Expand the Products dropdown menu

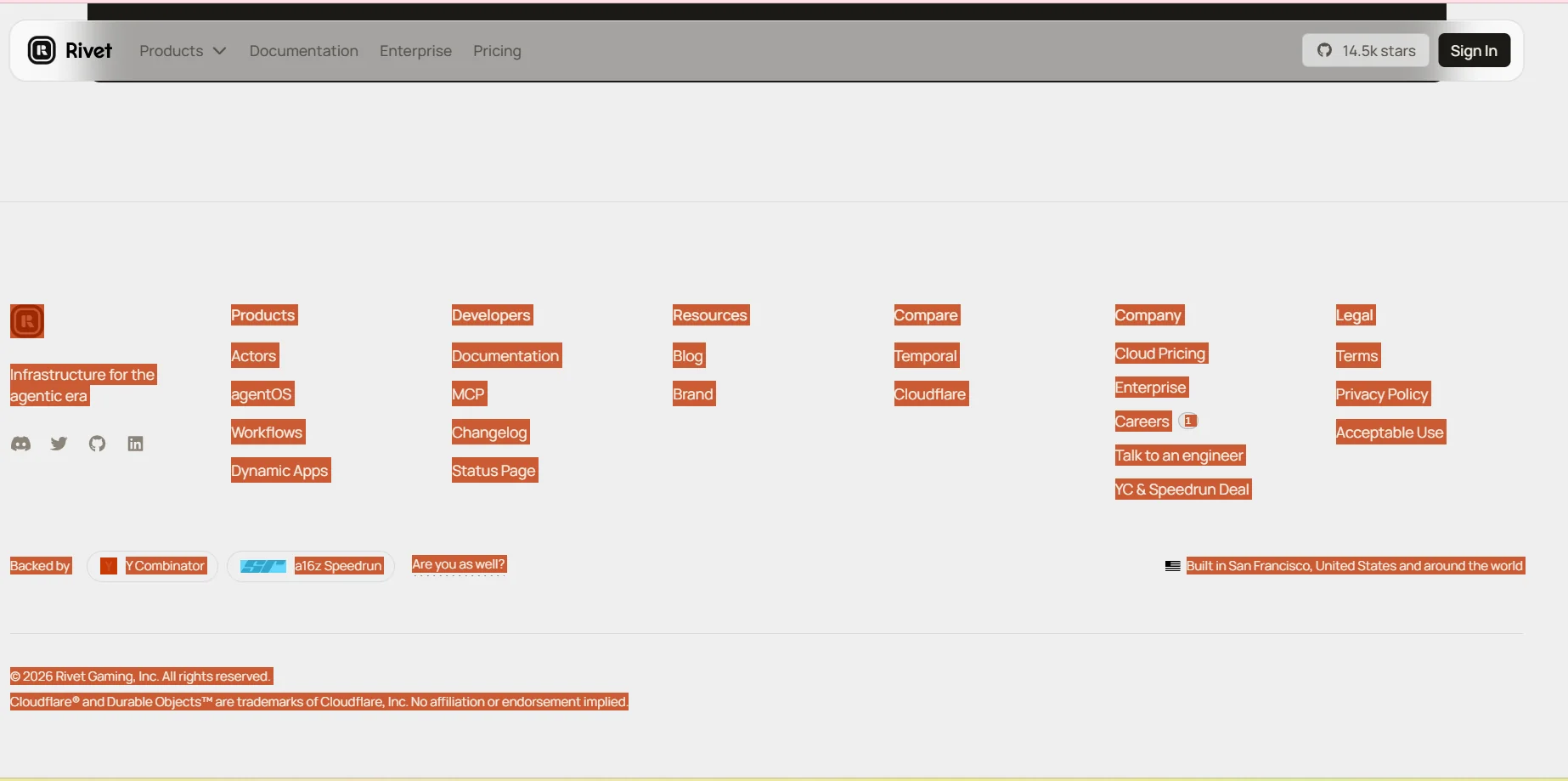(x=183, y=51)
